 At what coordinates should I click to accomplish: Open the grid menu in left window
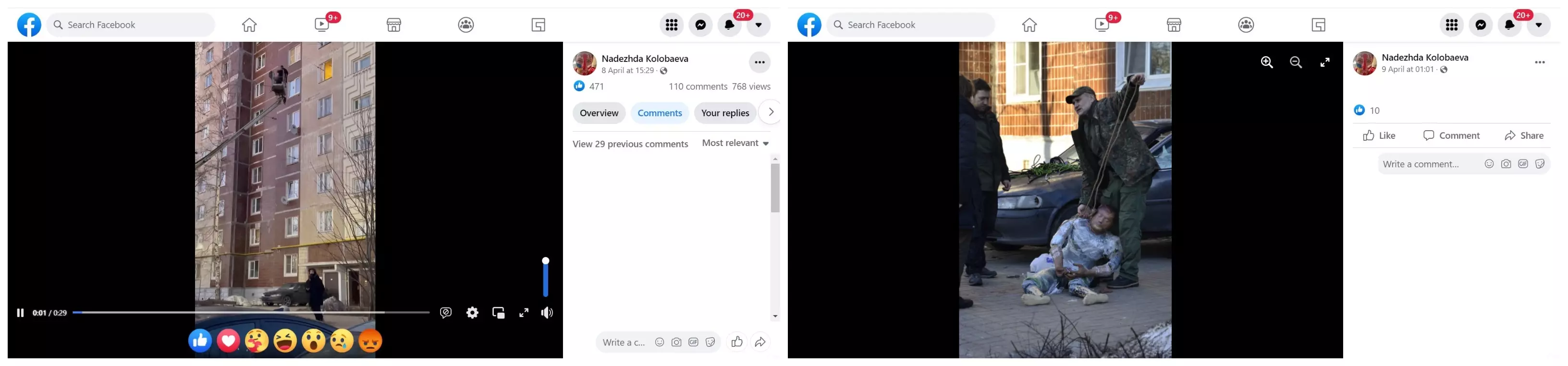click(672, 25)
